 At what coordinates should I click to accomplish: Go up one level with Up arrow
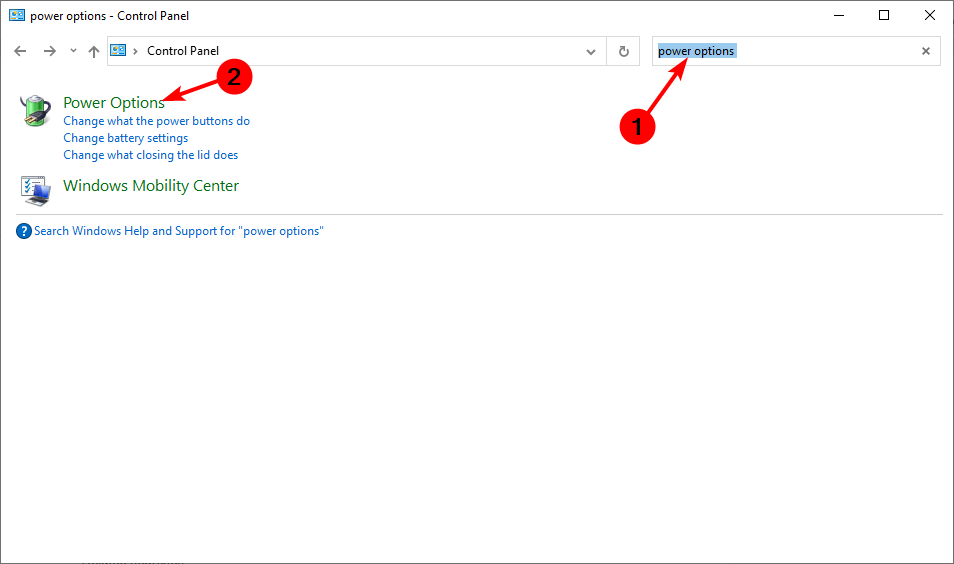[94, 52]
